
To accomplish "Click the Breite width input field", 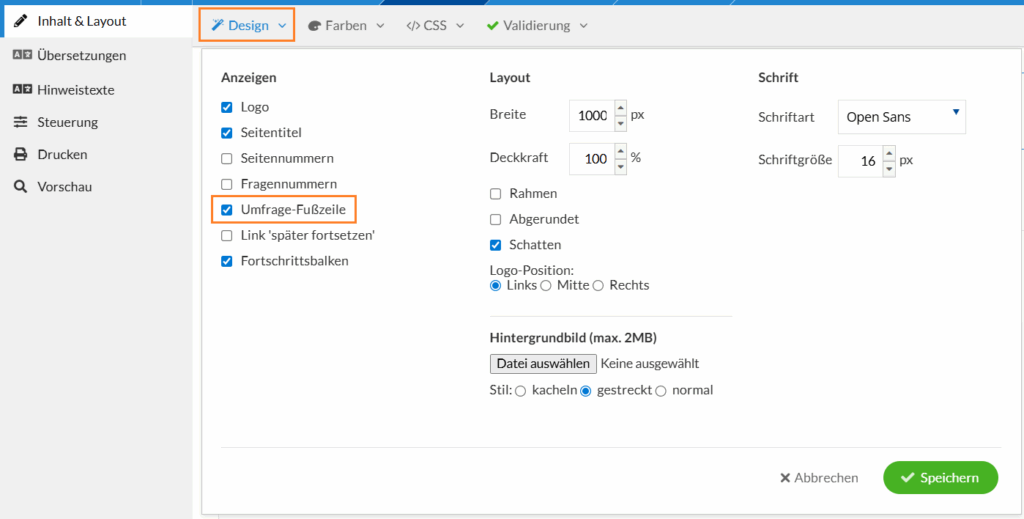I will pyautogui.click(x=592, y=115).
